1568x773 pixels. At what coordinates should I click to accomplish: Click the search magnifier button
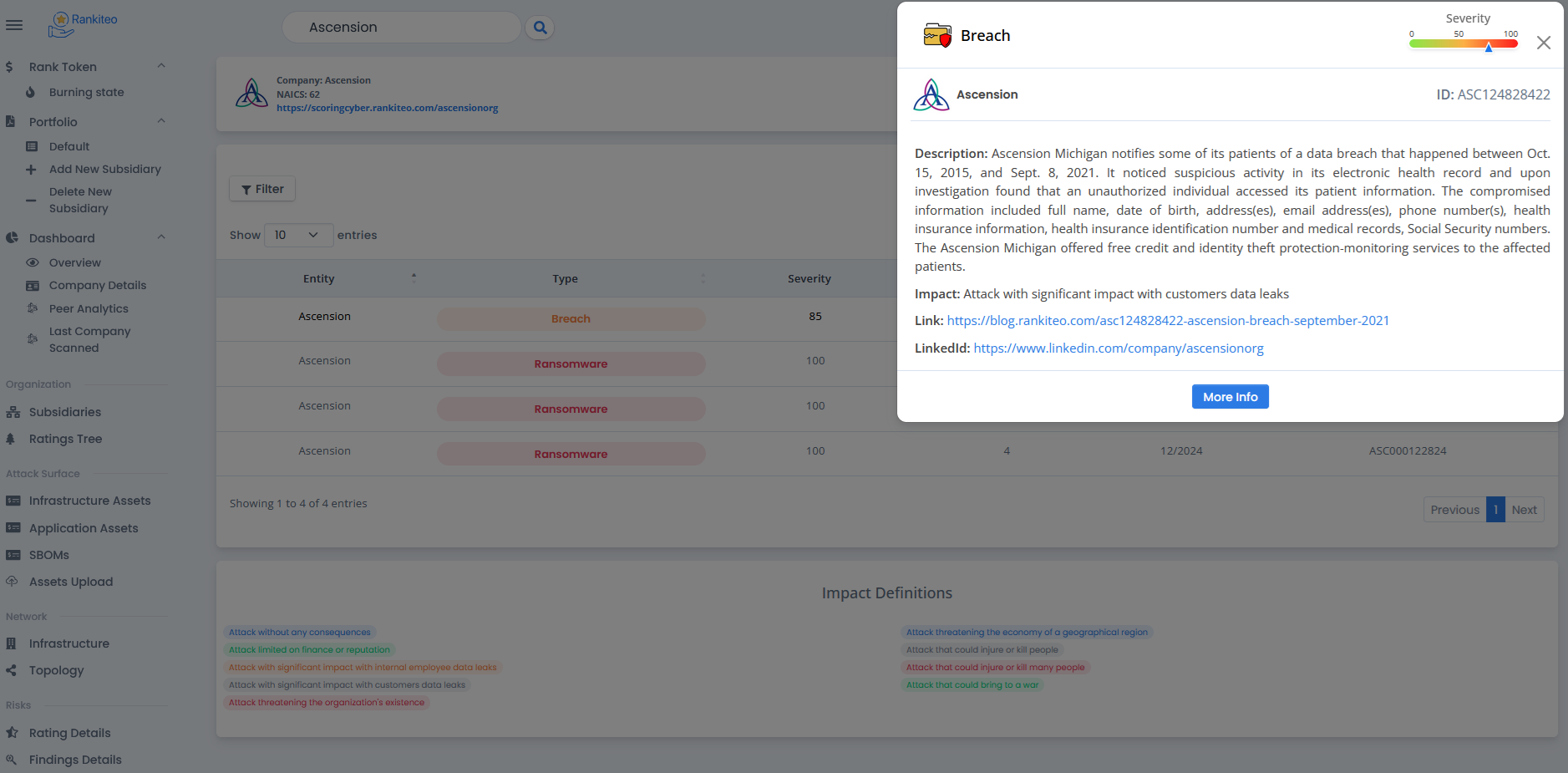coord(540,28)
